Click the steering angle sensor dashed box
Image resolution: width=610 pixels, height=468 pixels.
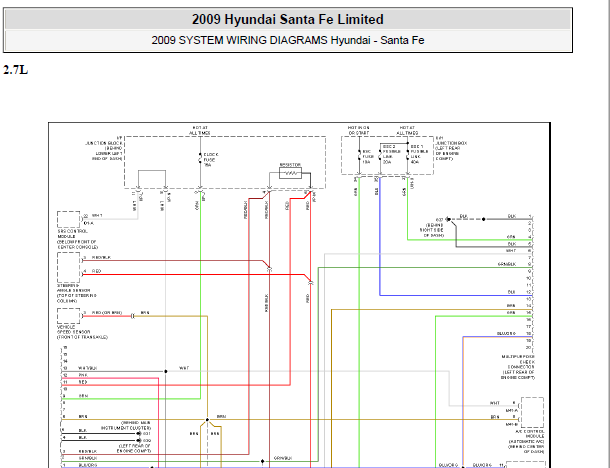click(68, 268)
